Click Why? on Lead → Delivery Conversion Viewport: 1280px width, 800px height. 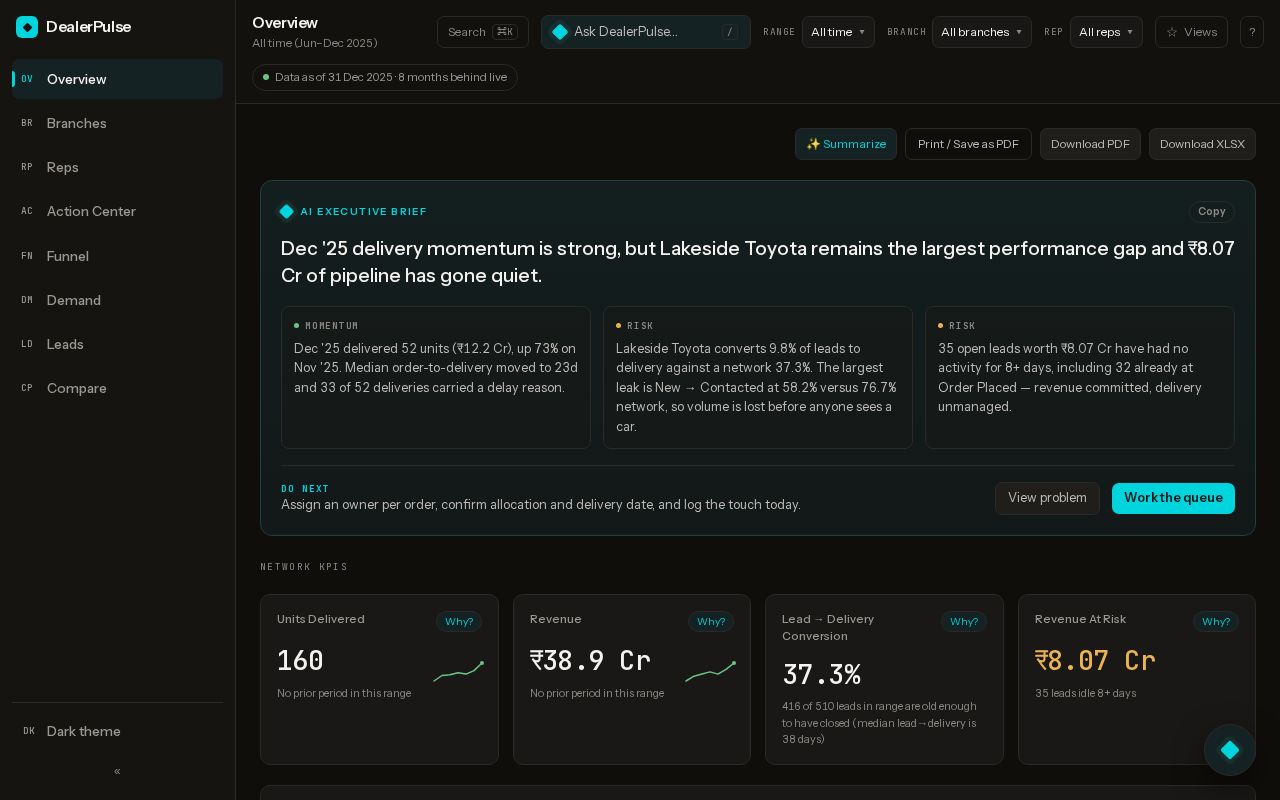pyautogui.click(x=964, y=622)
